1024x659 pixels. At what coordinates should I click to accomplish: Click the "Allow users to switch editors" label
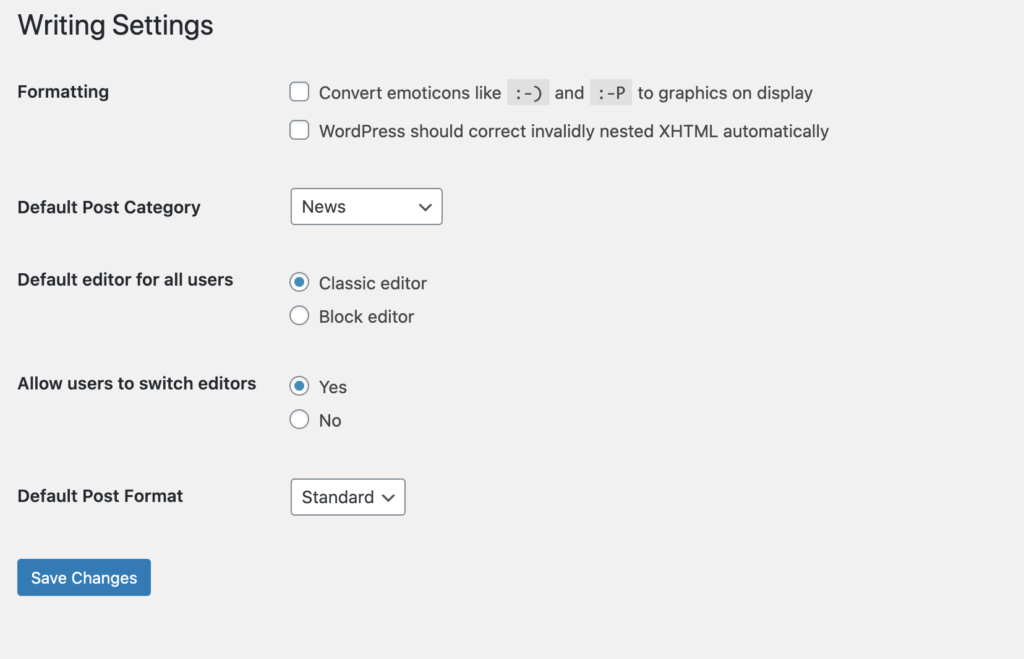point(137,383)
